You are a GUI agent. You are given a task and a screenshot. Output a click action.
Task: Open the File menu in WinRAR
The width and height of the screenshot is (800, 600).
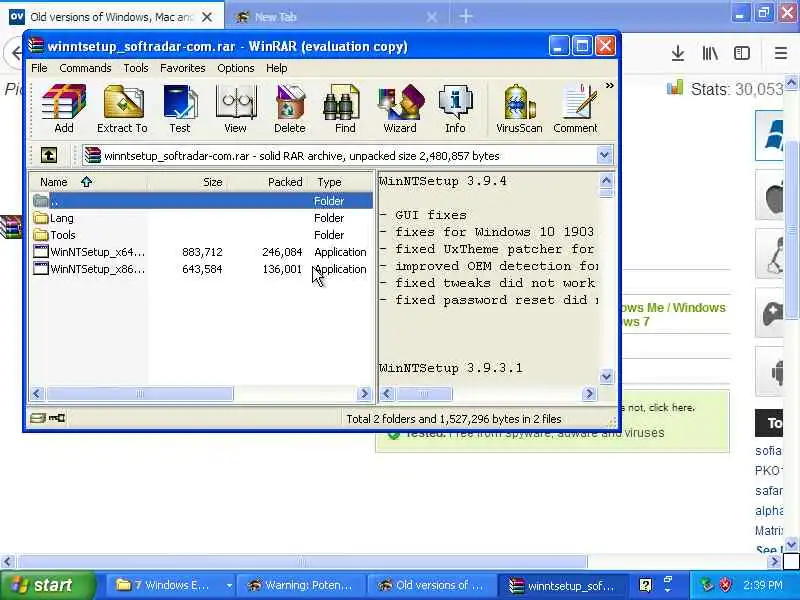click(39, 68)
